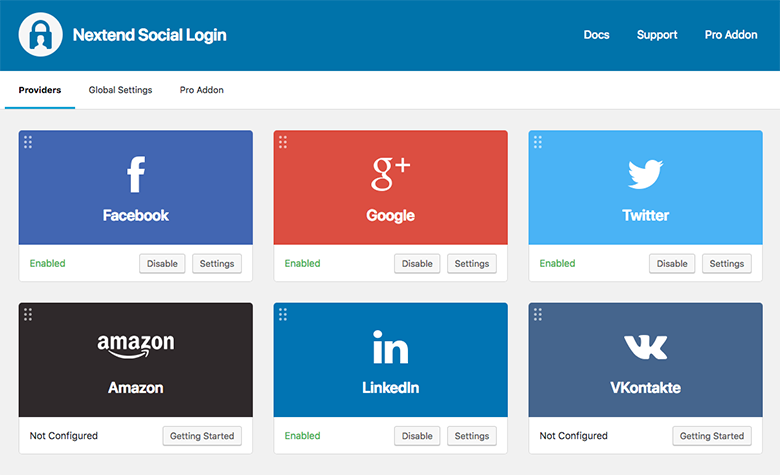Disable the LinkedIn provider
The height and width of the screenshot is (475, 780).
pyautogui.click(x=417, y=436)
